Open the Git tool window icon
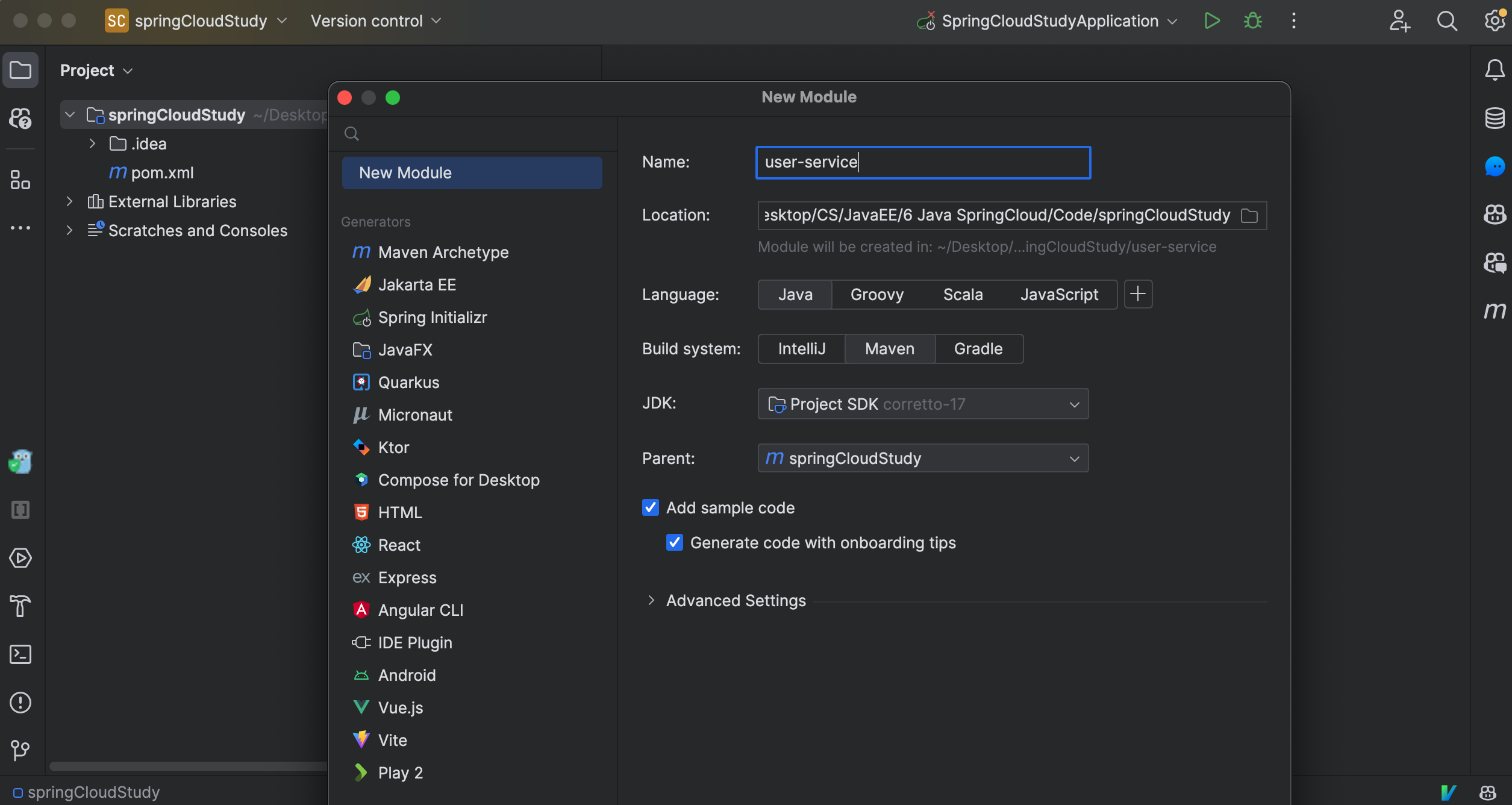The height and width of the screenshot is (805, 1512). click(x=20, y=751)
